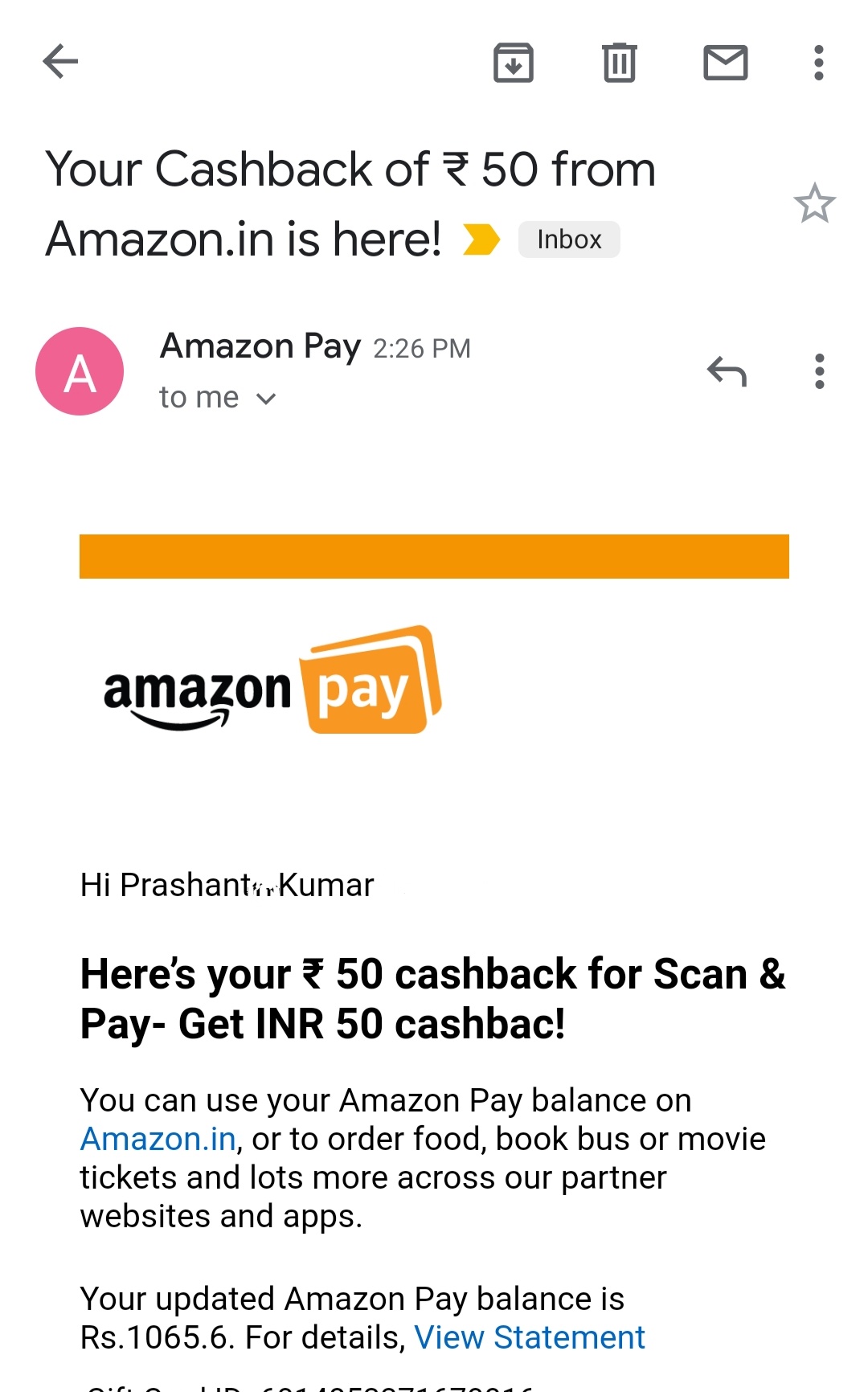This screenshot has width=868, height=1392.
Task: Open the Amazon.in link
Action: pyautogui.click(x=158, y=1139)
